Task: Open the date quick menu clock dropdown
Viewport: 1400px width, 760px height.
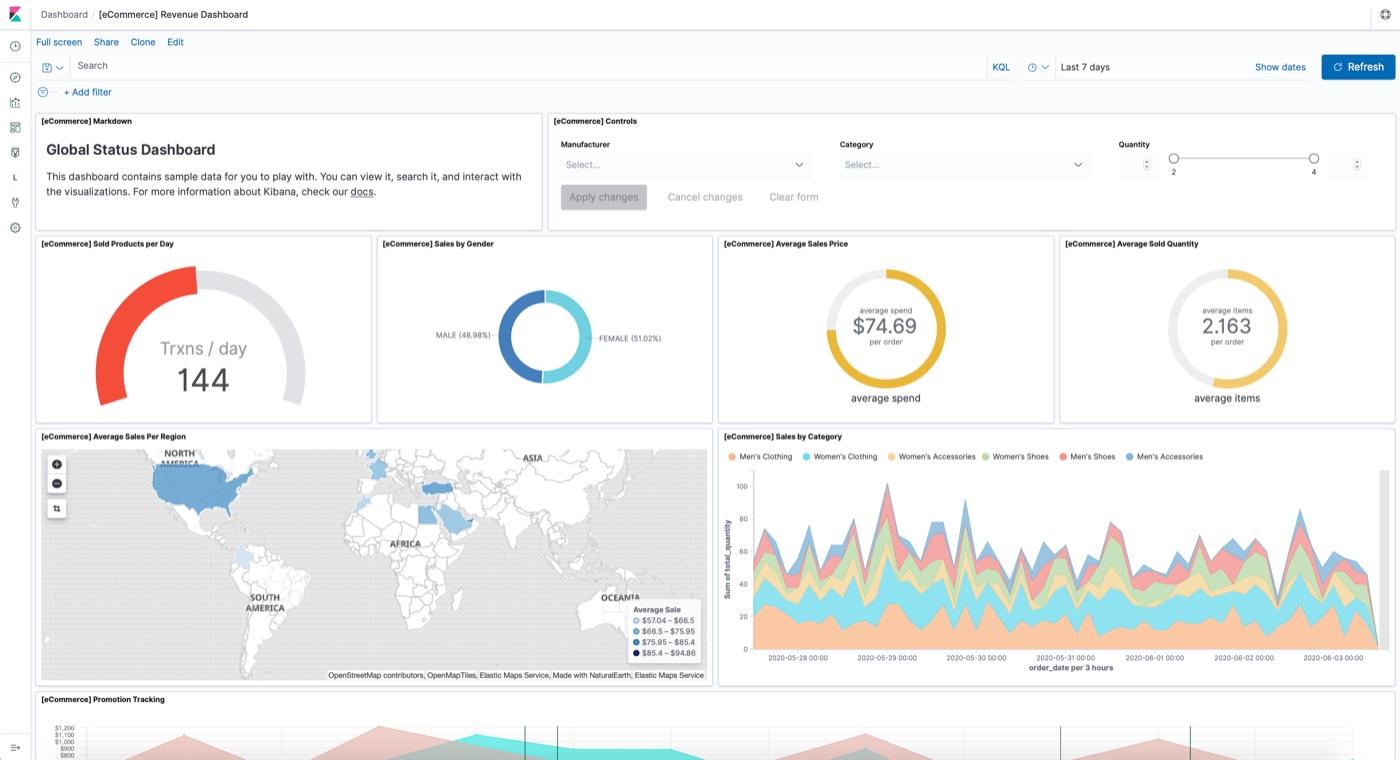Action: (x=1038, y=67)
